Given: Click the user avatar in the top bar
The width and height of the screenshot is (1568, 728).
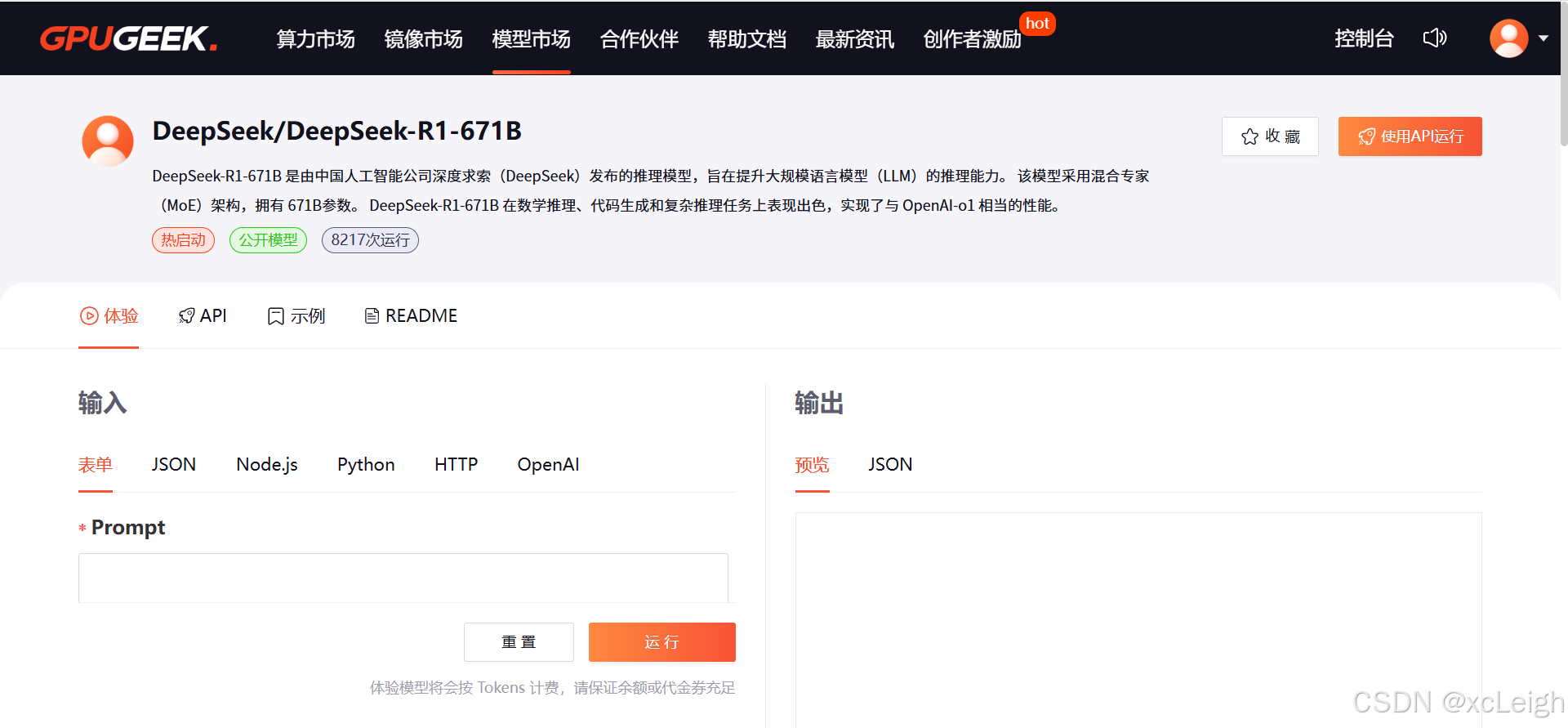Looking at the screenshot, I should pyautogui.click(x=1508, y=38).
